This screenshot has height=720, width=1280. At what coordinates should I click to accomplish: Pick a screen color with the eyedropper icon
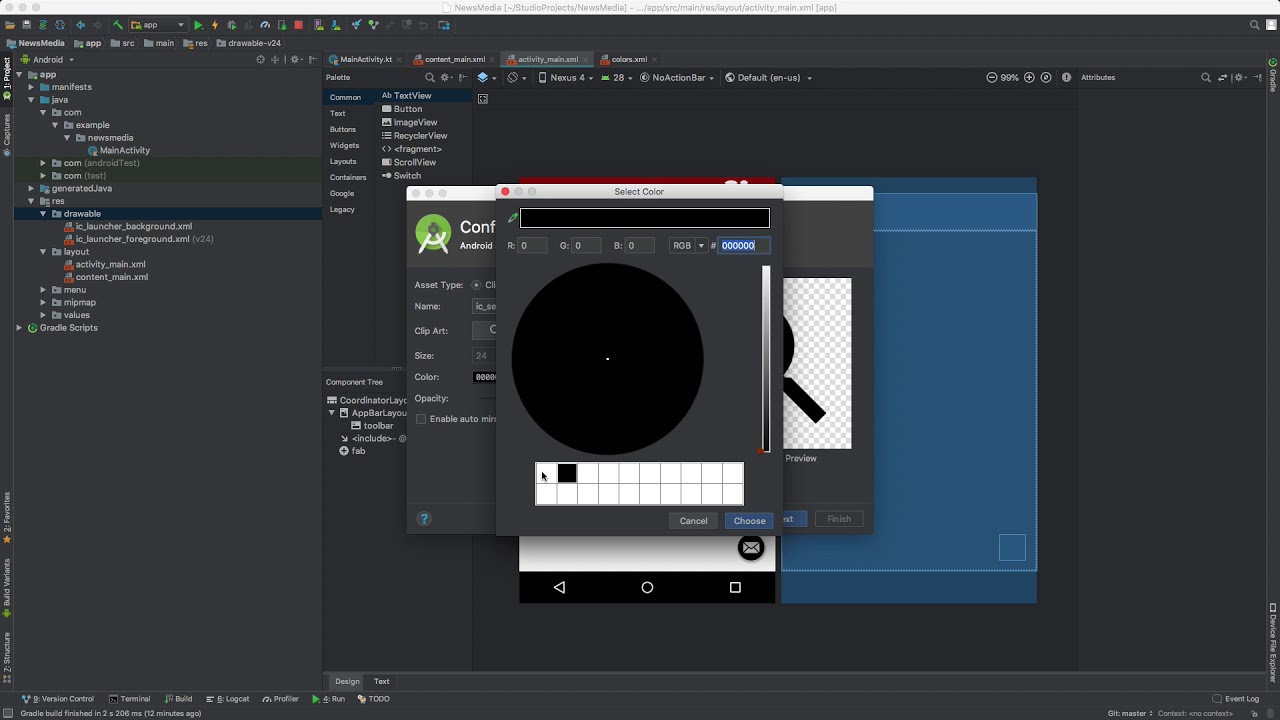513,217
